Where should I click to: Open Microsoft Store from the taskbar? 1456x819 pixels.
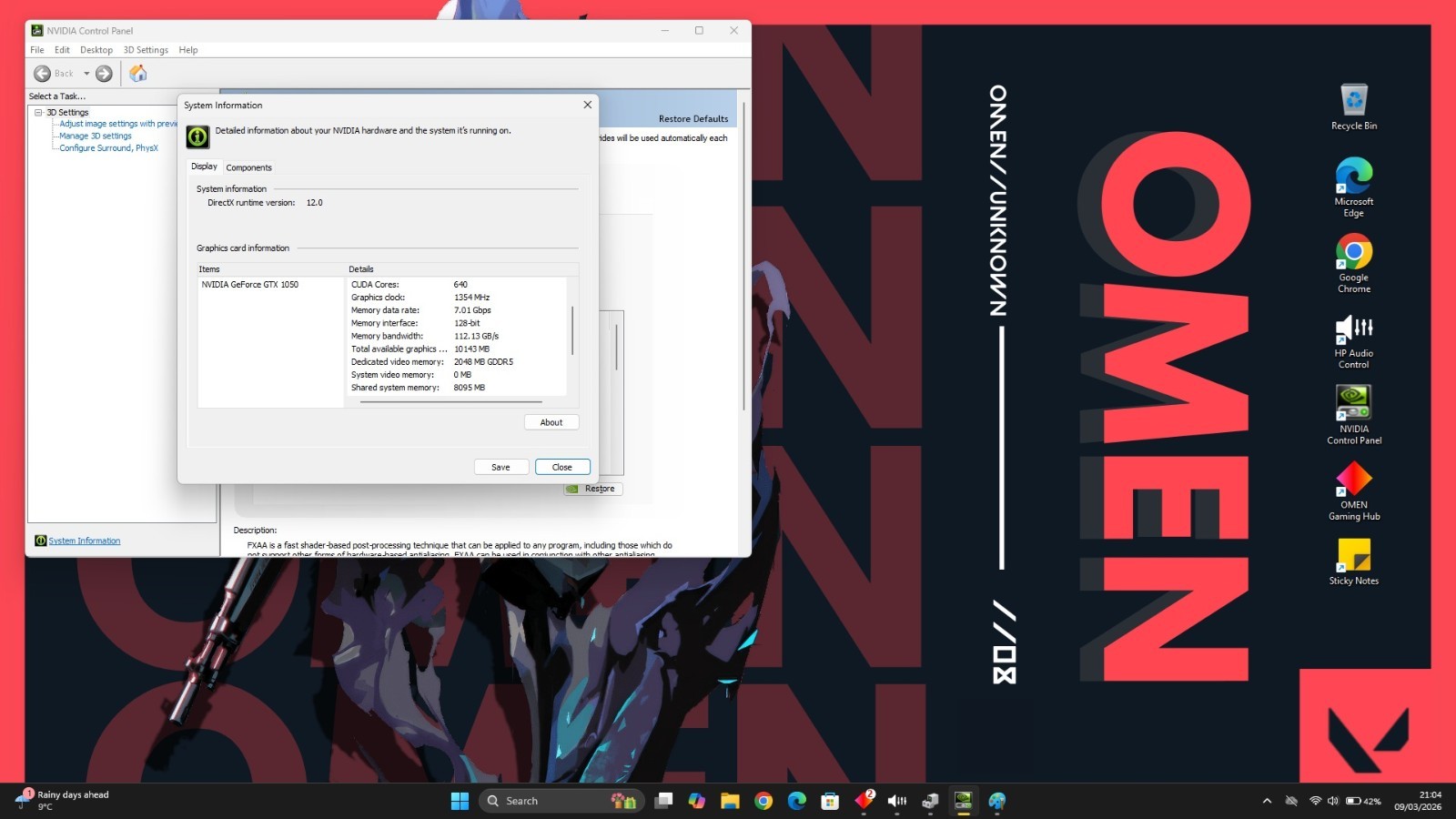pos(830,801)
